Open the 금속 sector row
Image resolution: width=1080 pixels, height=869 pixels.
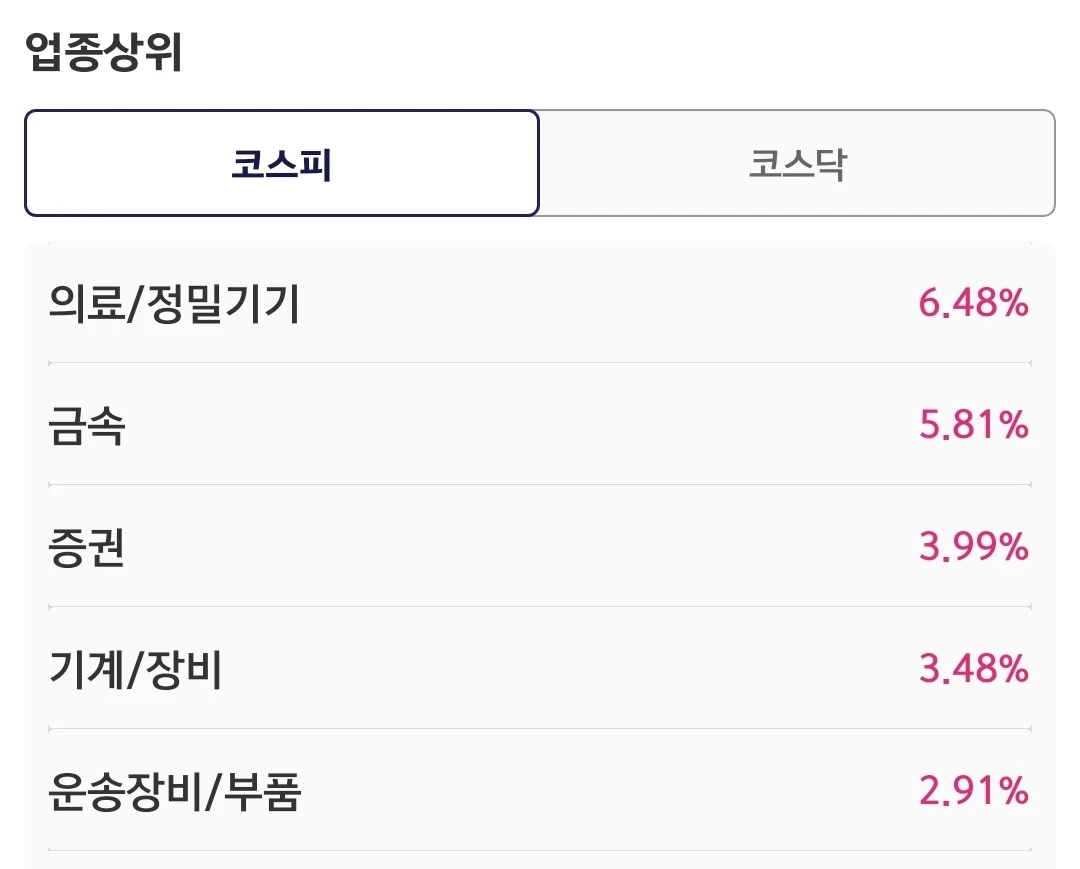click(x=539, y=424)
